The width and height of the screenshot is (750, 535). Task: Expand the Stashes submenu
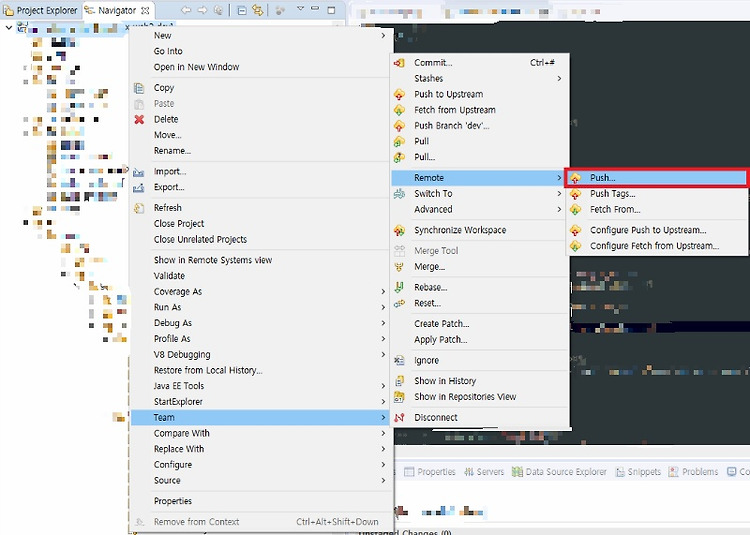click(x=559, y=78)
